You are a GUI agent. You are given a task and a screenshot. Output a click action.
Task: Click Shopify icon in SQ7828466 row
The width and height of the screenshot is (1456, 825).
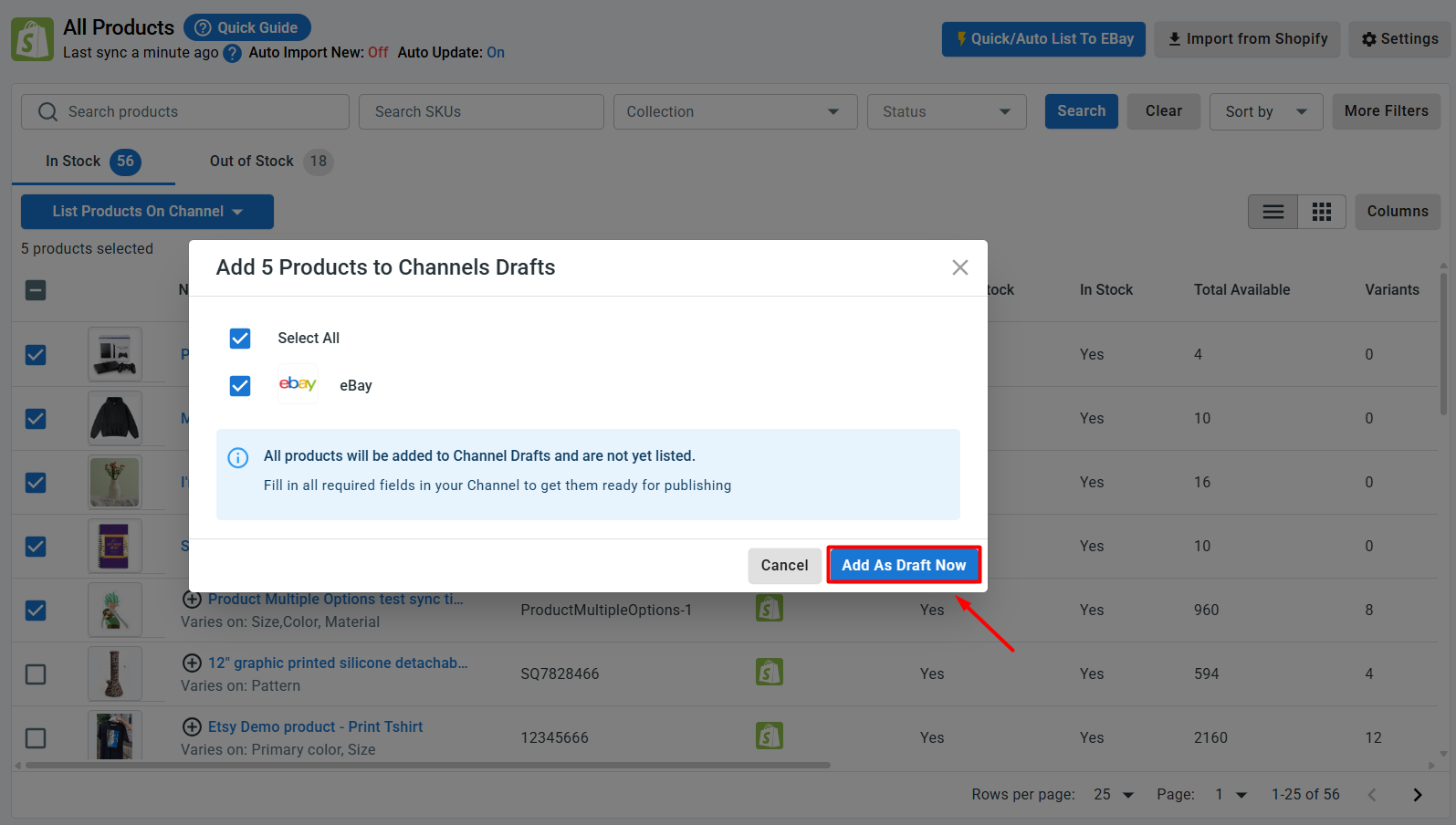pyautogui.click(x=770, y=672)
